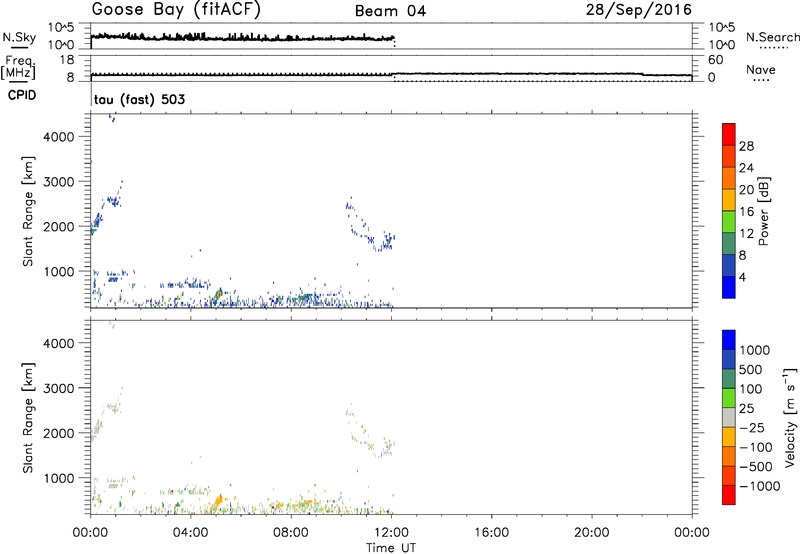Viewport: 800px width, 554px height.
Task: Pick the light green 12–16 dB power swatch
Action: [x=729, y=222]
